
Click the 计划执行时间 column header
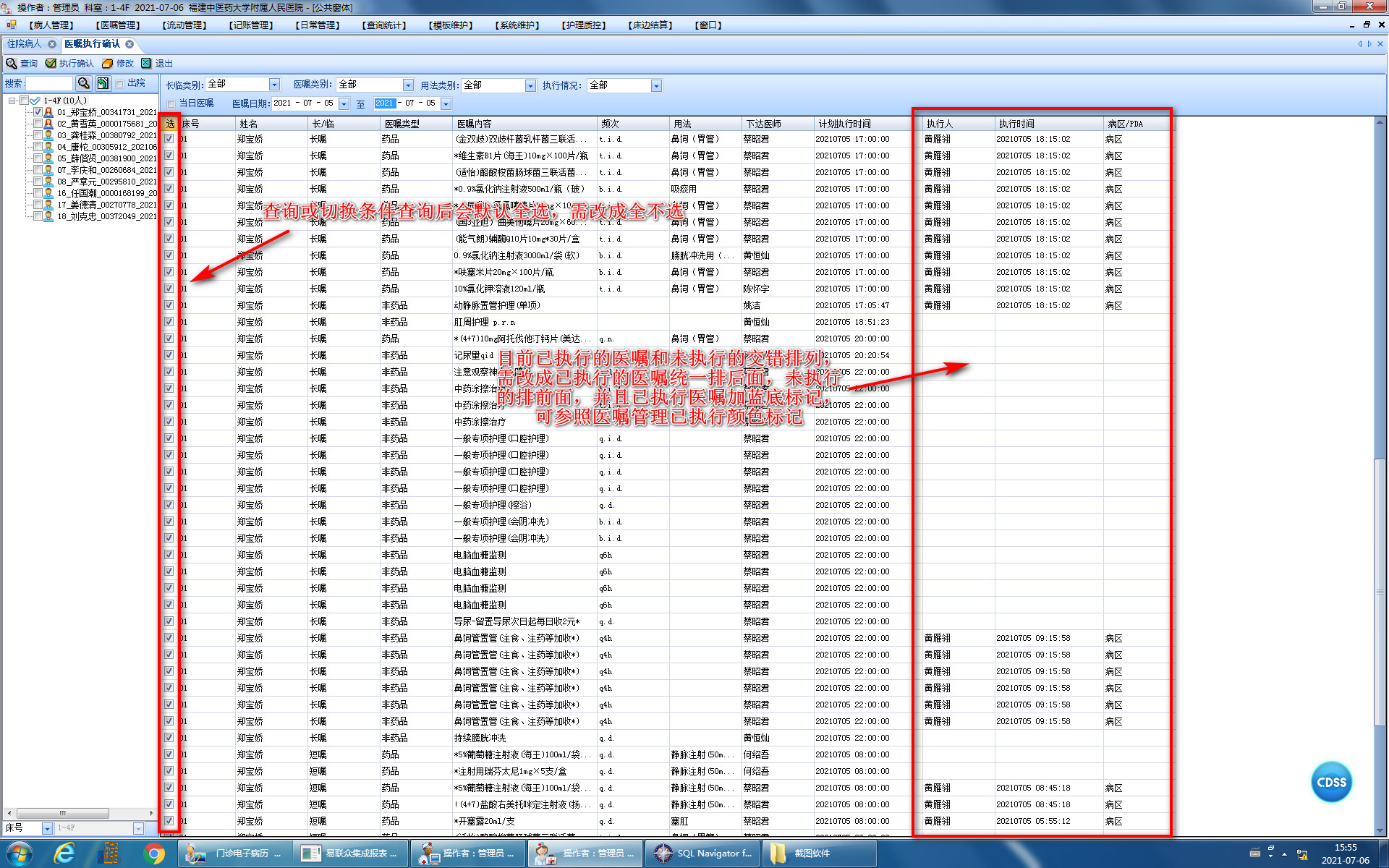pos(844,124)
